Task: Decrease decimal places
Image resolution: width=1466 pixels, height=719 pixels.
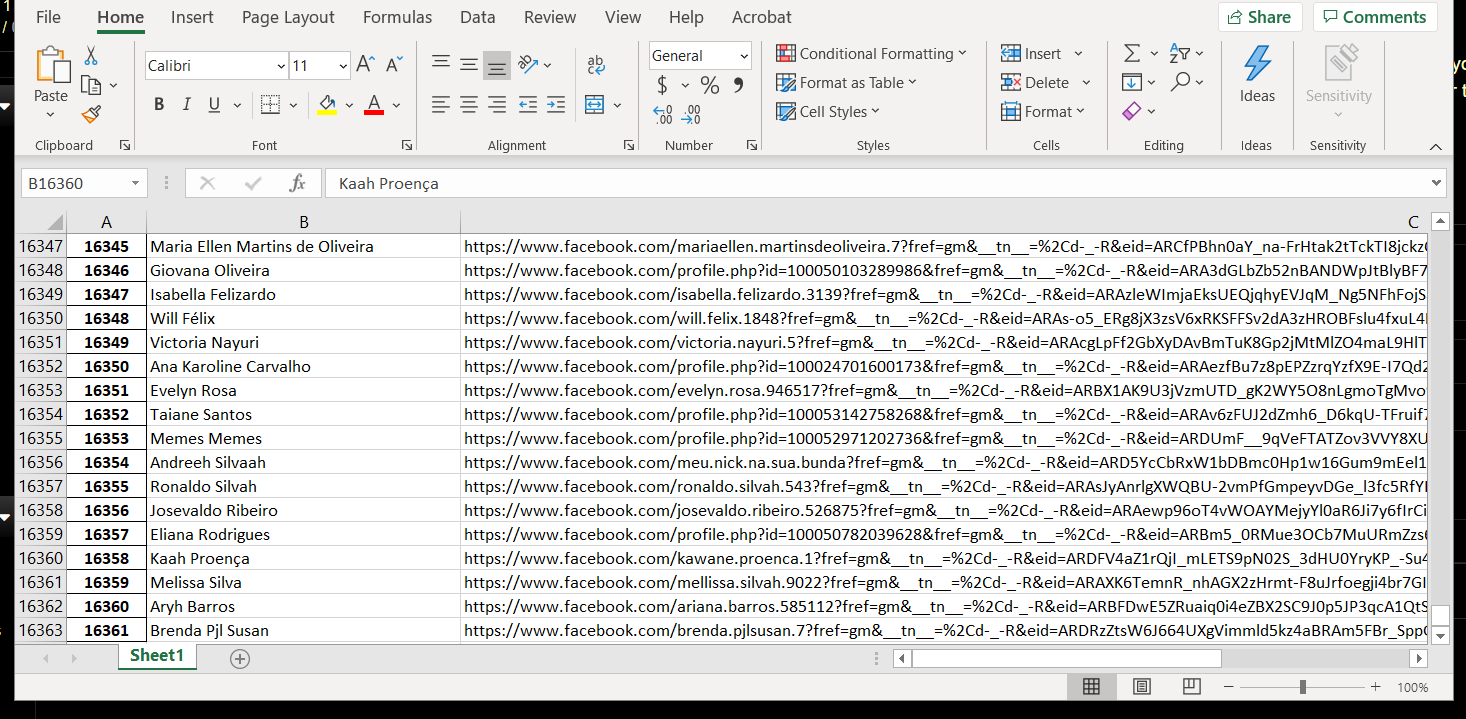Action: 690,114
